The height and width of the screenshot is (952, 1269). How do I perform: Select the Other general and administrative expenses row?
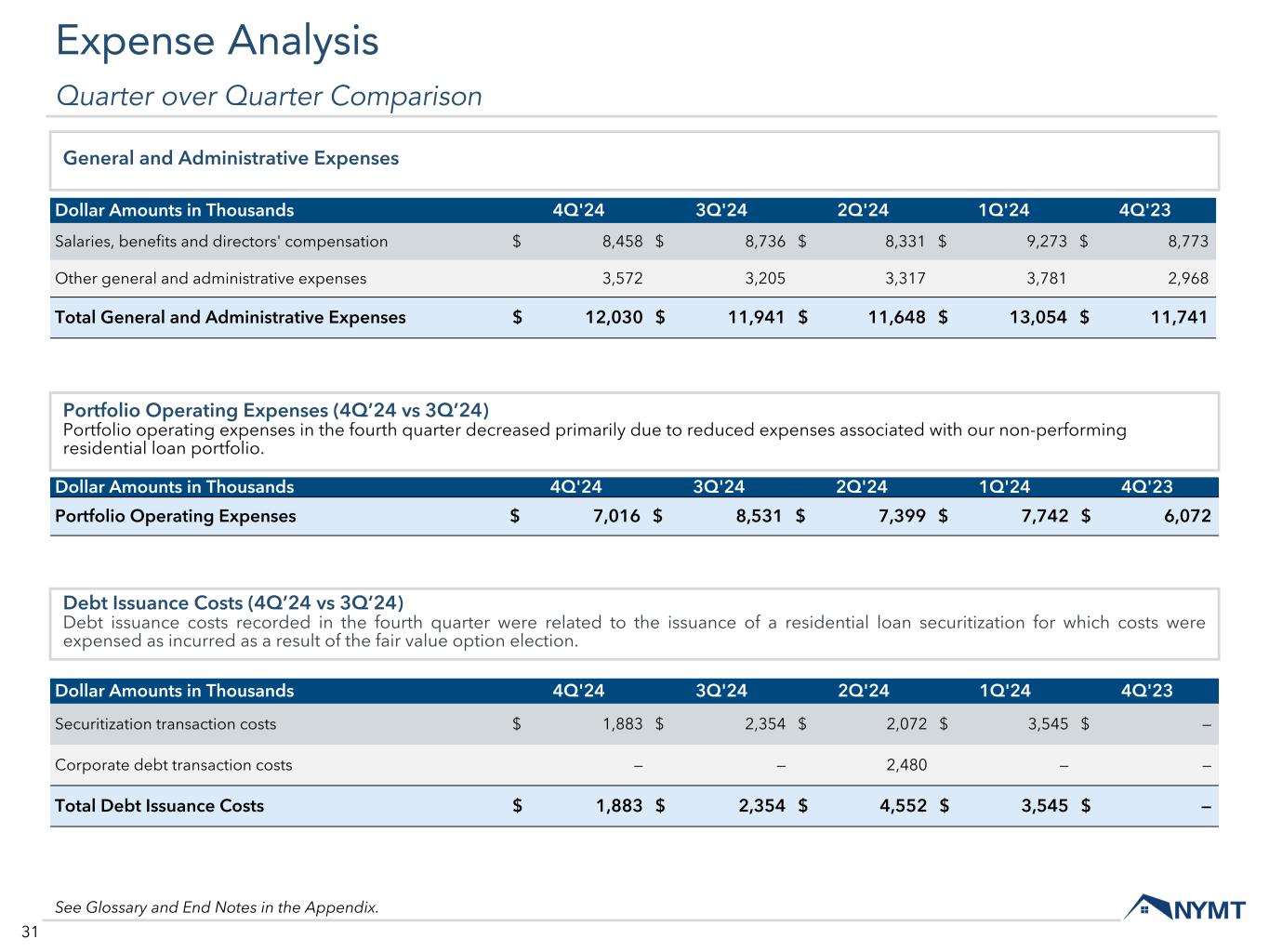pyautogui.click(x=211, y=278)
